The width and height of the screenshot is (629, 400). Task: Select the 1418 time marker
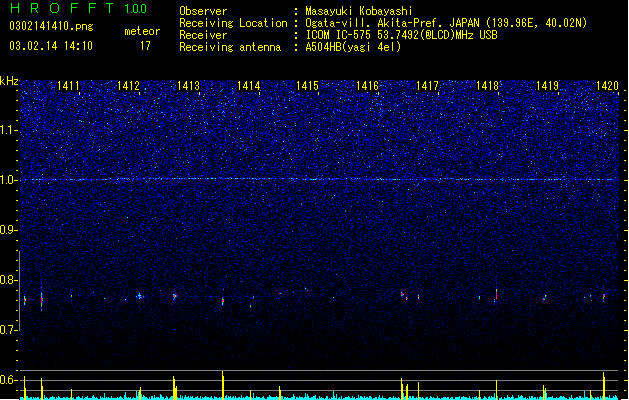487,85
